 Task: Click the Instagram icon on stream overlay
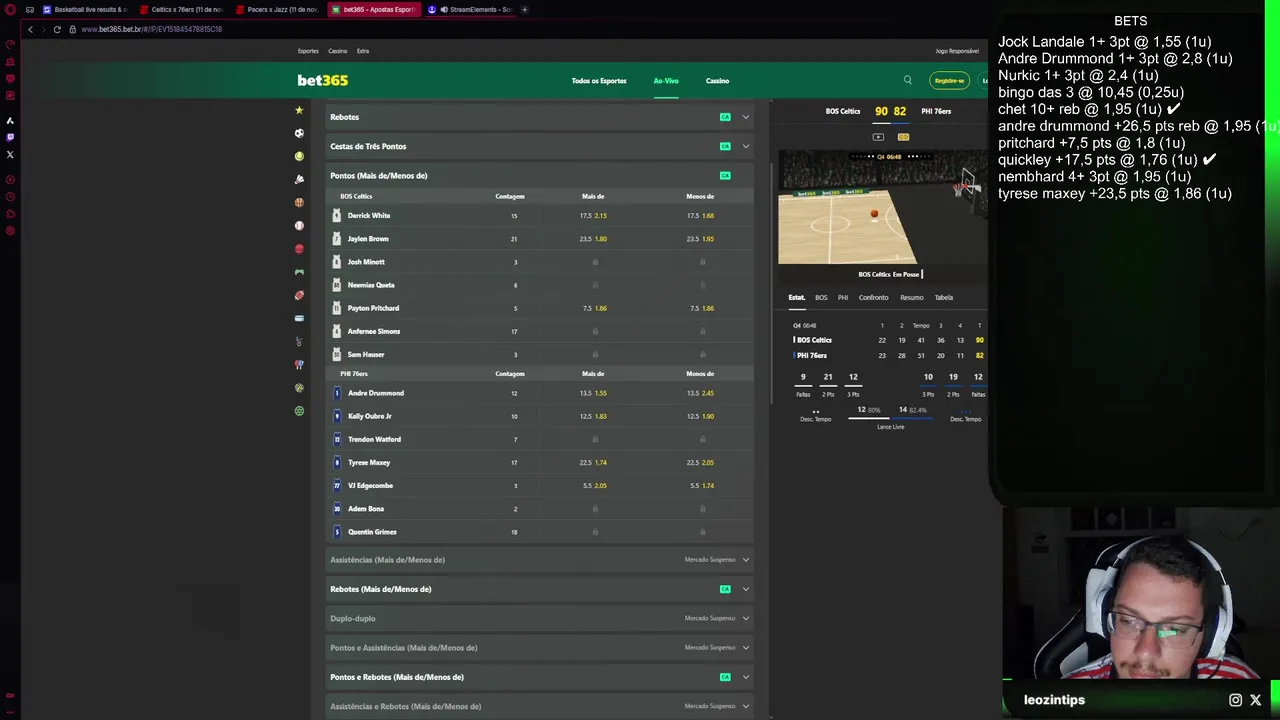(1235, 700)
